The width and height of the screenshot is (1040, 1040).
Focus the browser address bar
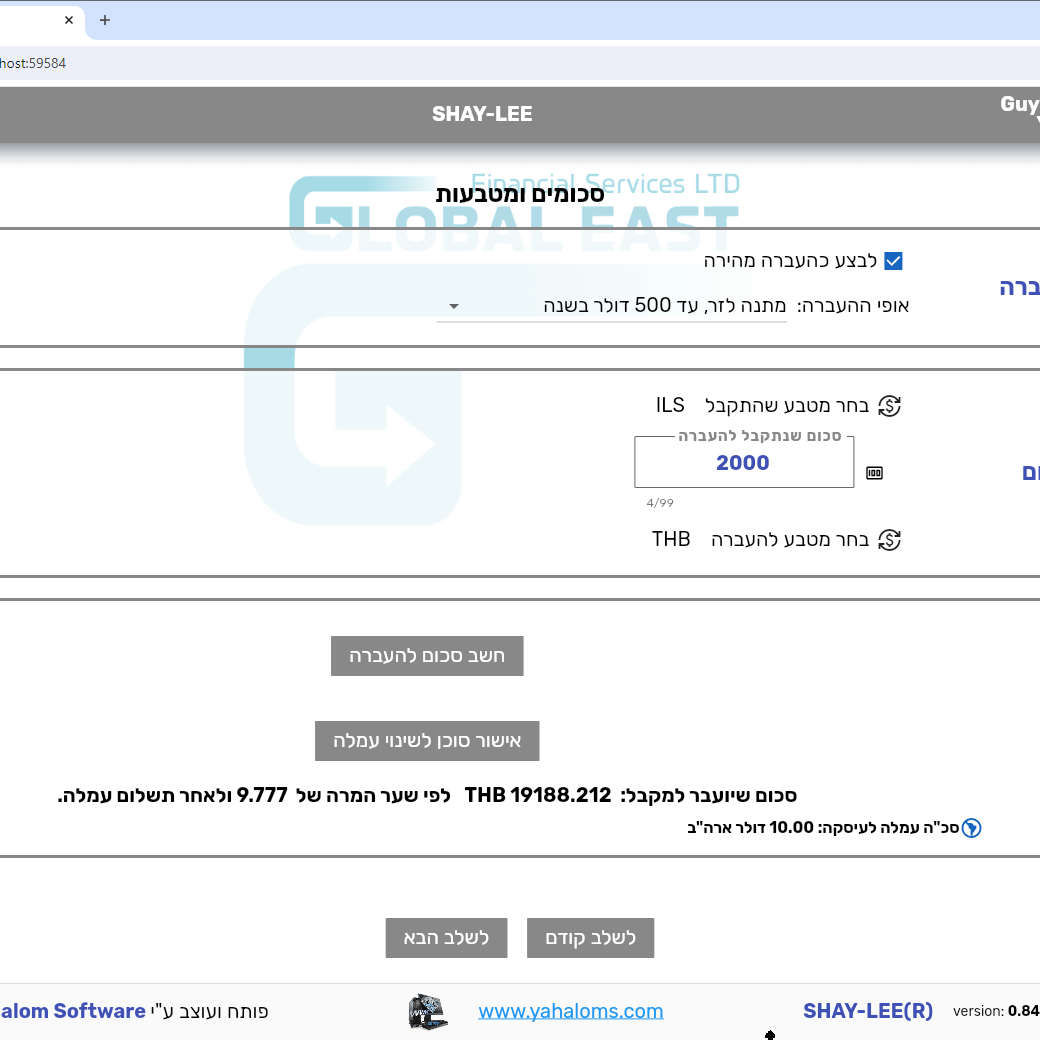(x=500, y=63)
